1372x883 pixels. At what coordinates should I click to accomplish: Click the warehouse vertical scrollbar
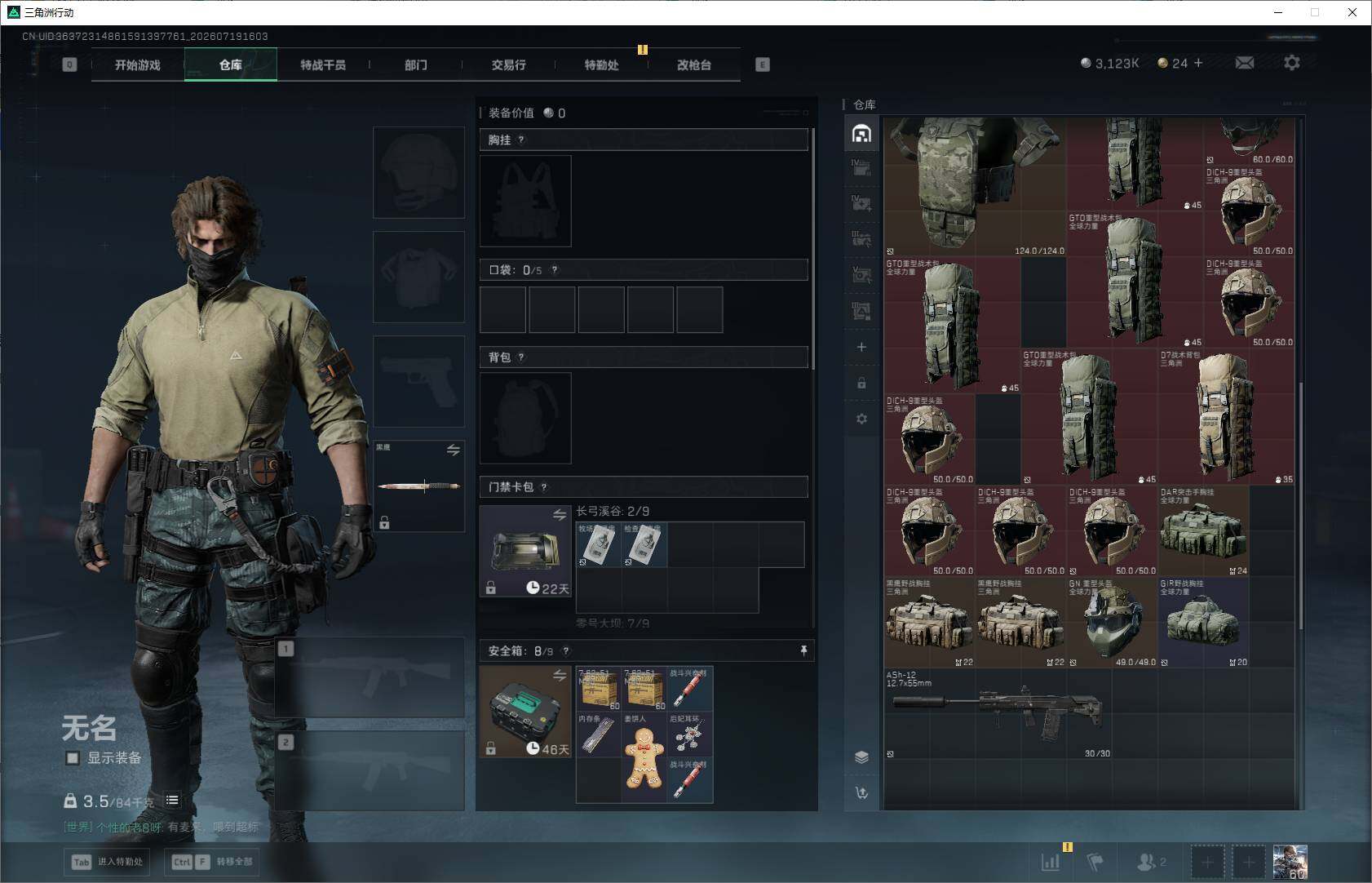(x=1301, y=506)
